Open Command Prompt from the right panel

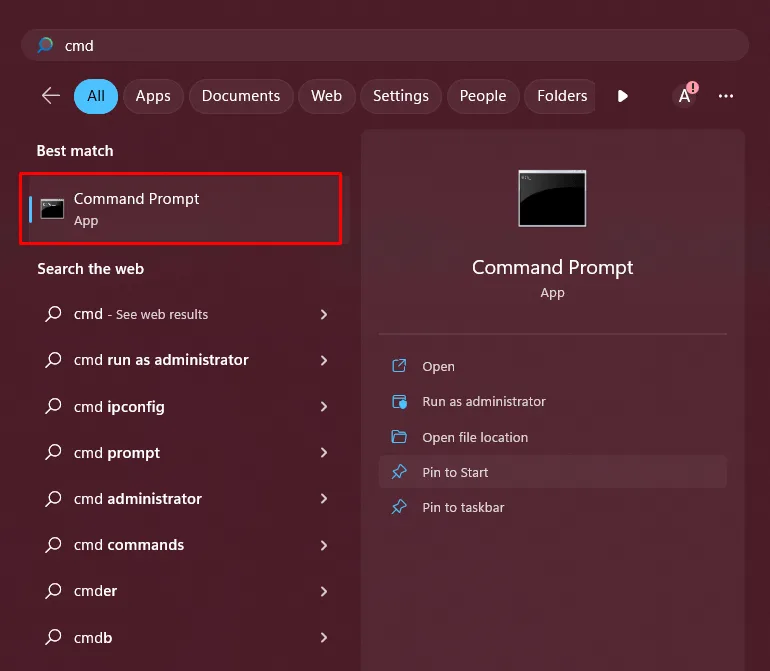click(438, 367)
